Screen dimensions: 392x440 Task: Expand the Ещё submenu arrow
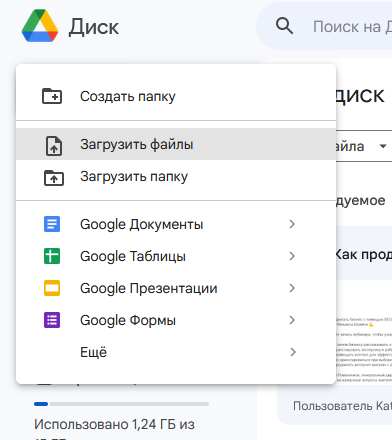point(292,352)
